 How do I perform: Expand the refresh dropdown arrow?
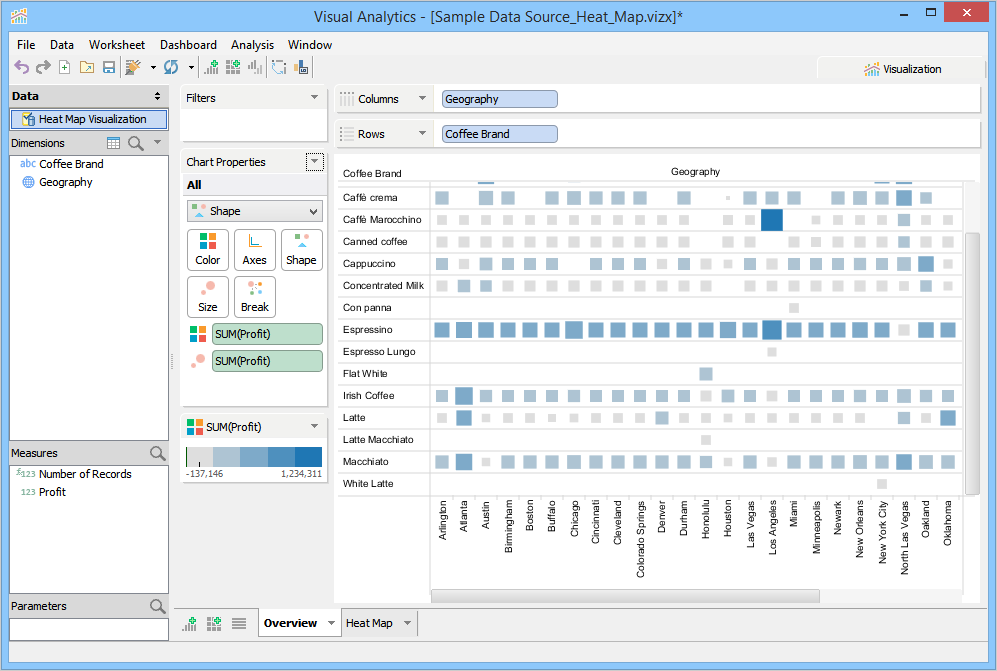click(191, 67)
